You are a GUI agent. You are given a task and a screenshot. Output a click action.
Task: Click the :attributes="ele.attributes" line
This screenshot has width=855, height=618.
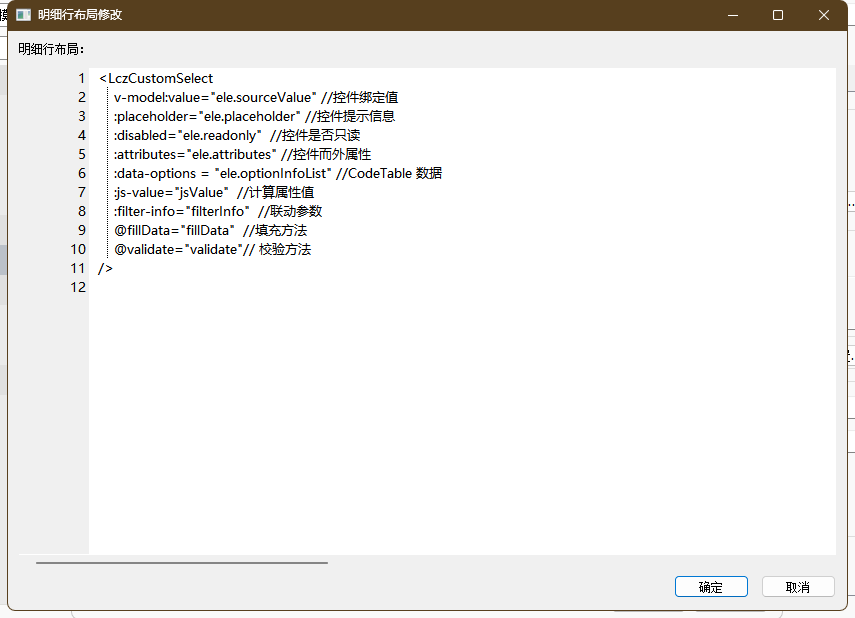242,154
